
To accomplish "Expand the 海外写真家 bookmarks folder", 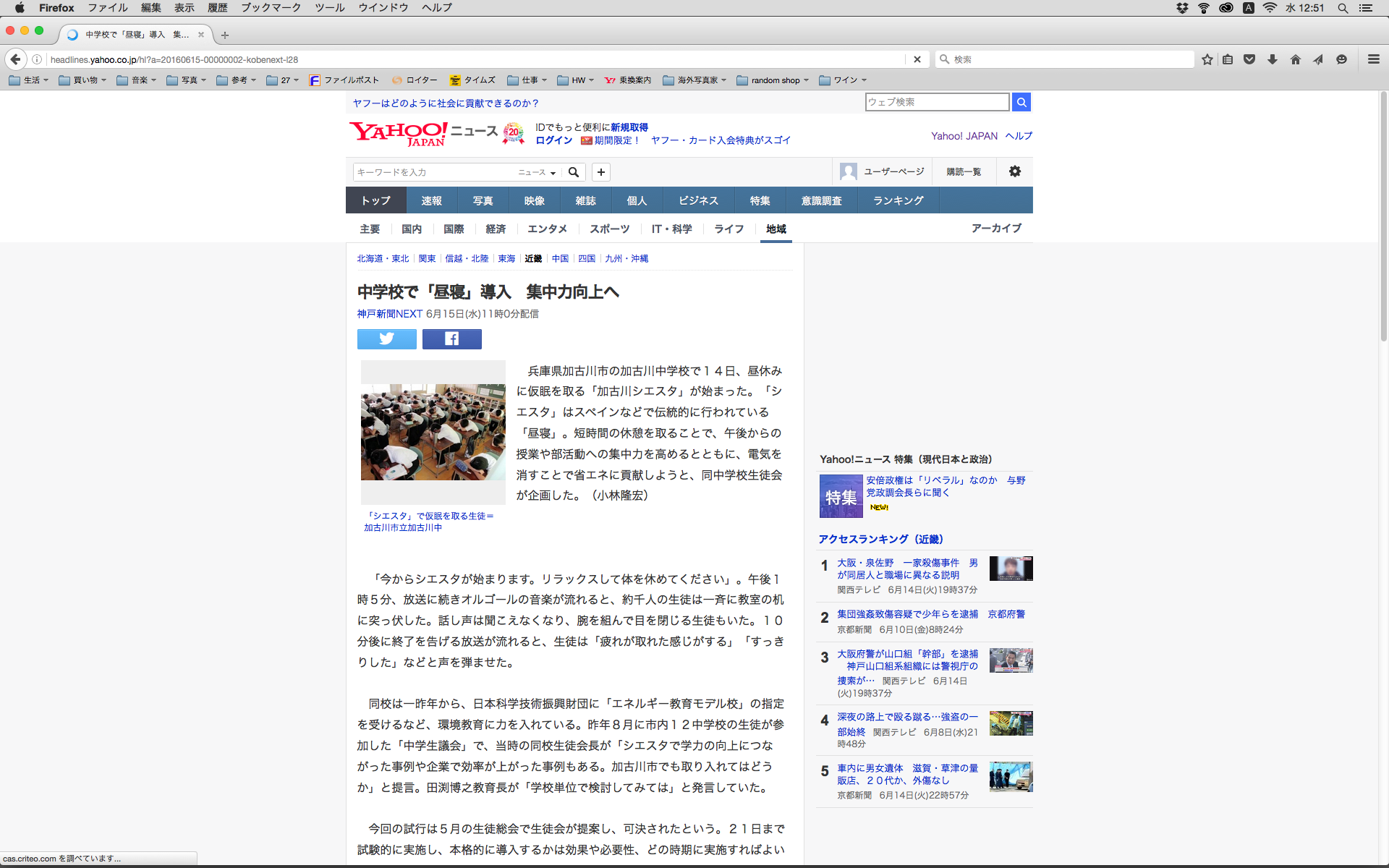I will point(694,80).
